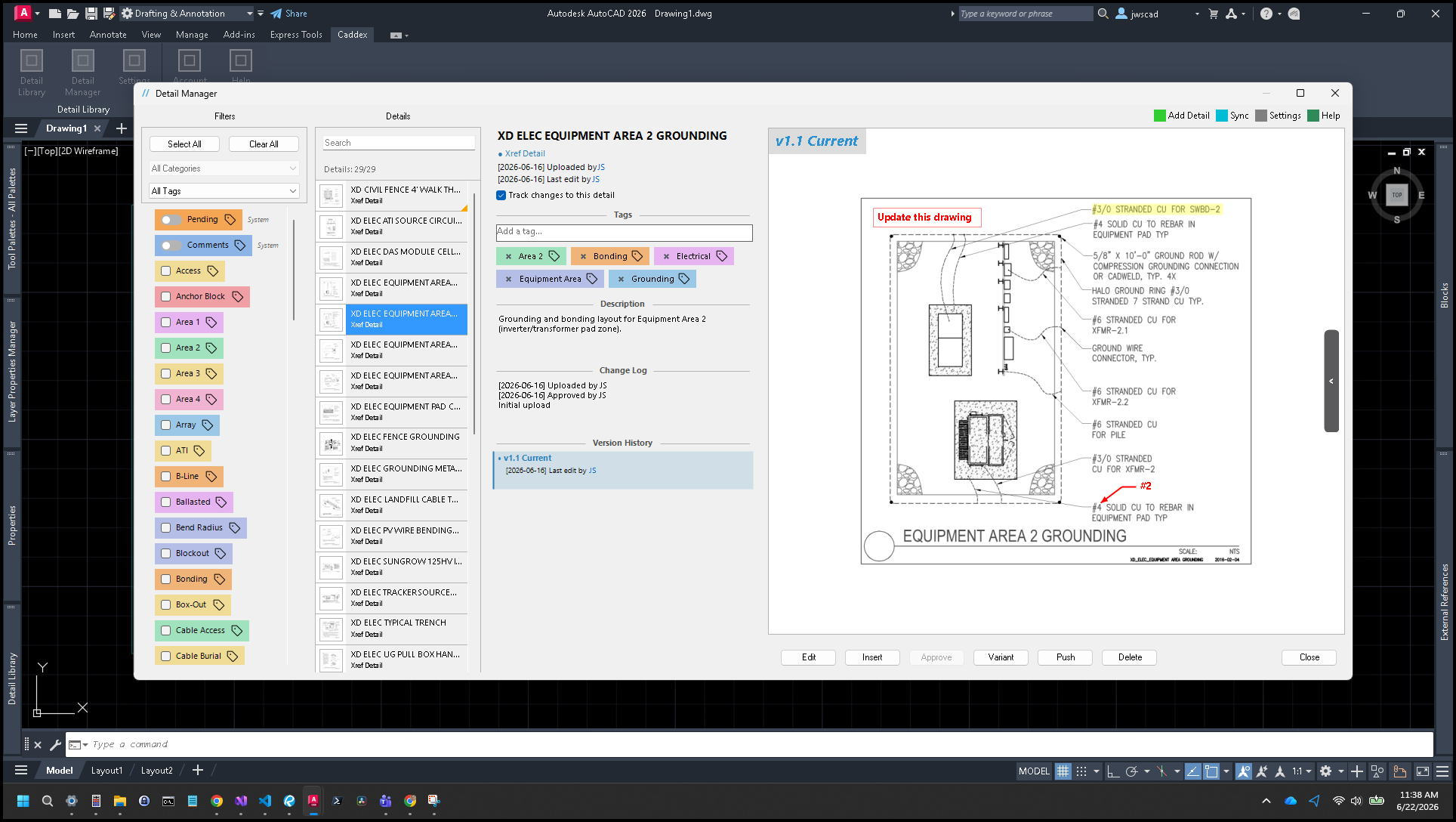Toggle the Comments filter switch
The image size is (1456, 822).
[171, 246]
